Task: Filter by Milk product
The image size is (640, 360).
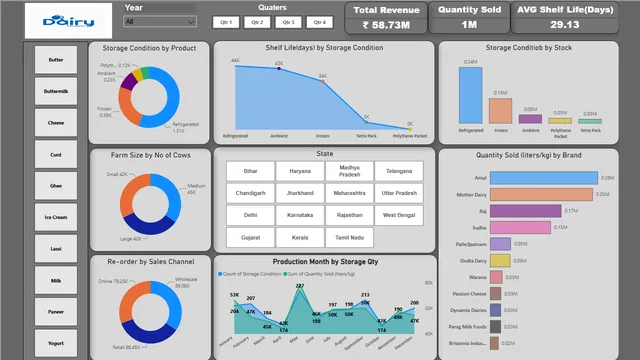Action: tap(56, 280)
